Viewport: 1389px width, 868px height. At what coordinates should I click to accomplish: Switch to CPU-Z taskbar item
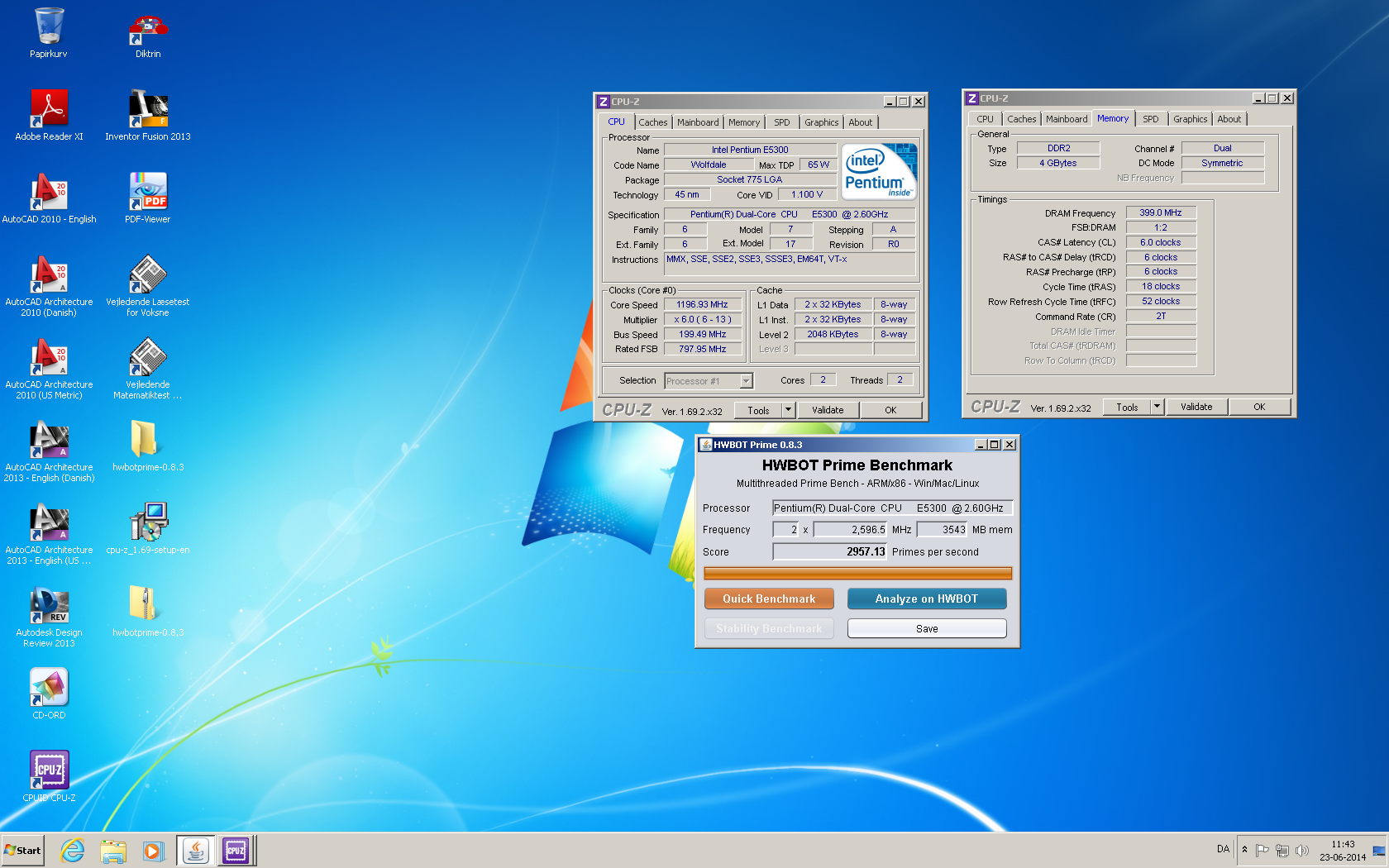(x=236, y=851)
